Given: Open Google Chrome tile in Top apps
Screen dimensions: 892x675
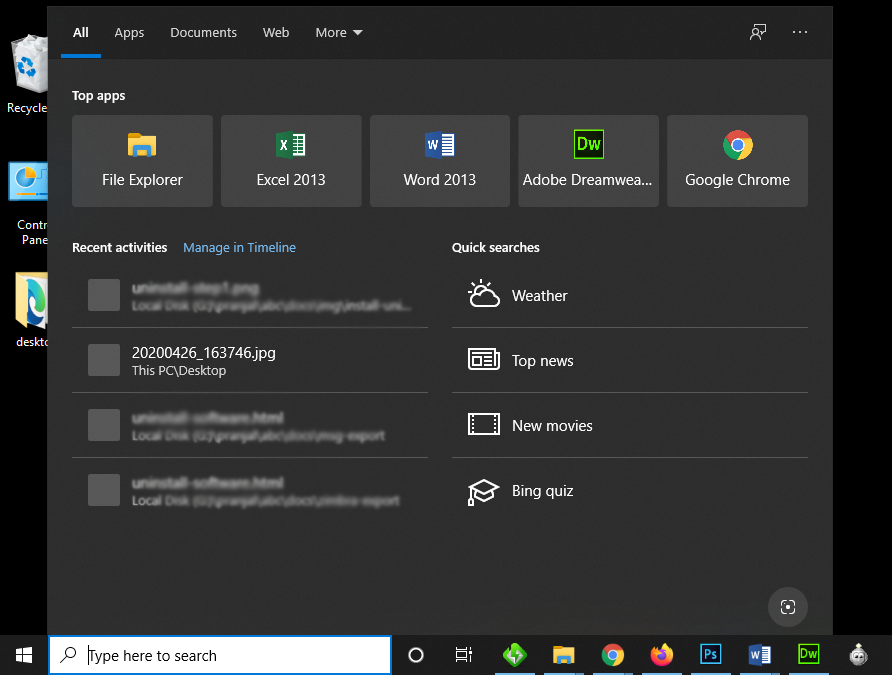Looking at the screenshot, I should point(737,161).
